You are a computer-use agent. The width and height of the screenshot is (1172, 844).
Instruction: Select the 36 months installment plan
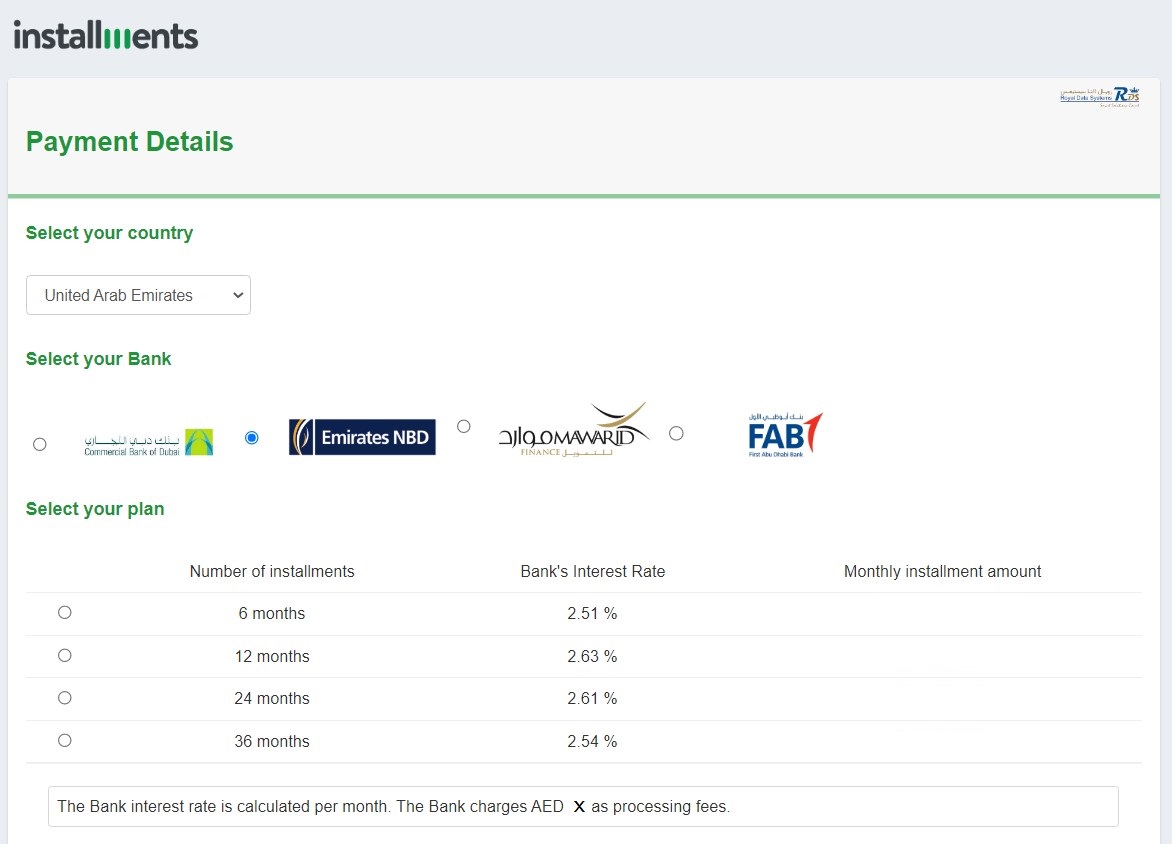(65, 741)
